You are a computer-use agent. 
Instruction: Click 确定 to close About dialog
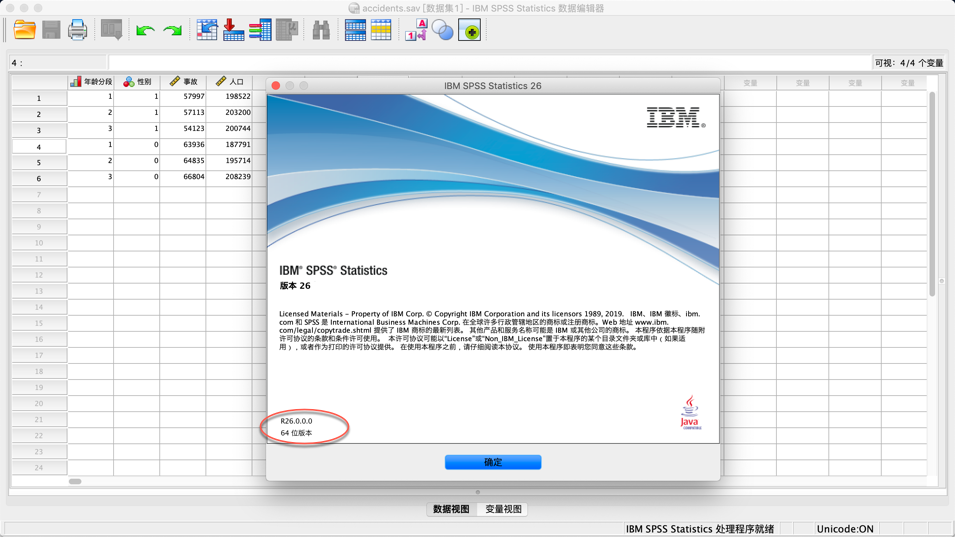(493, 462)
